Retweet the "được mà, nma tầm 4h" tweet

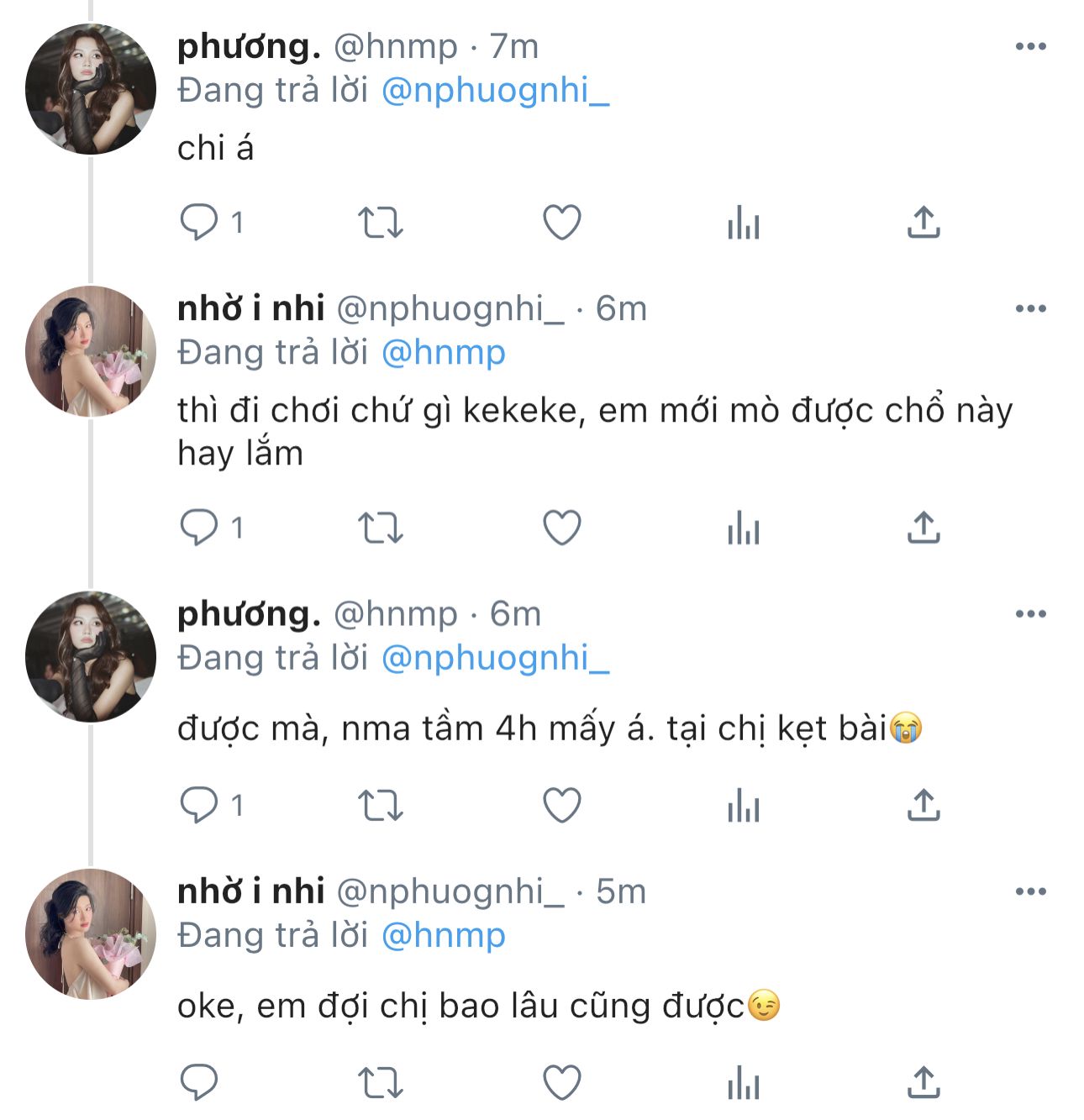coord(381,806)
